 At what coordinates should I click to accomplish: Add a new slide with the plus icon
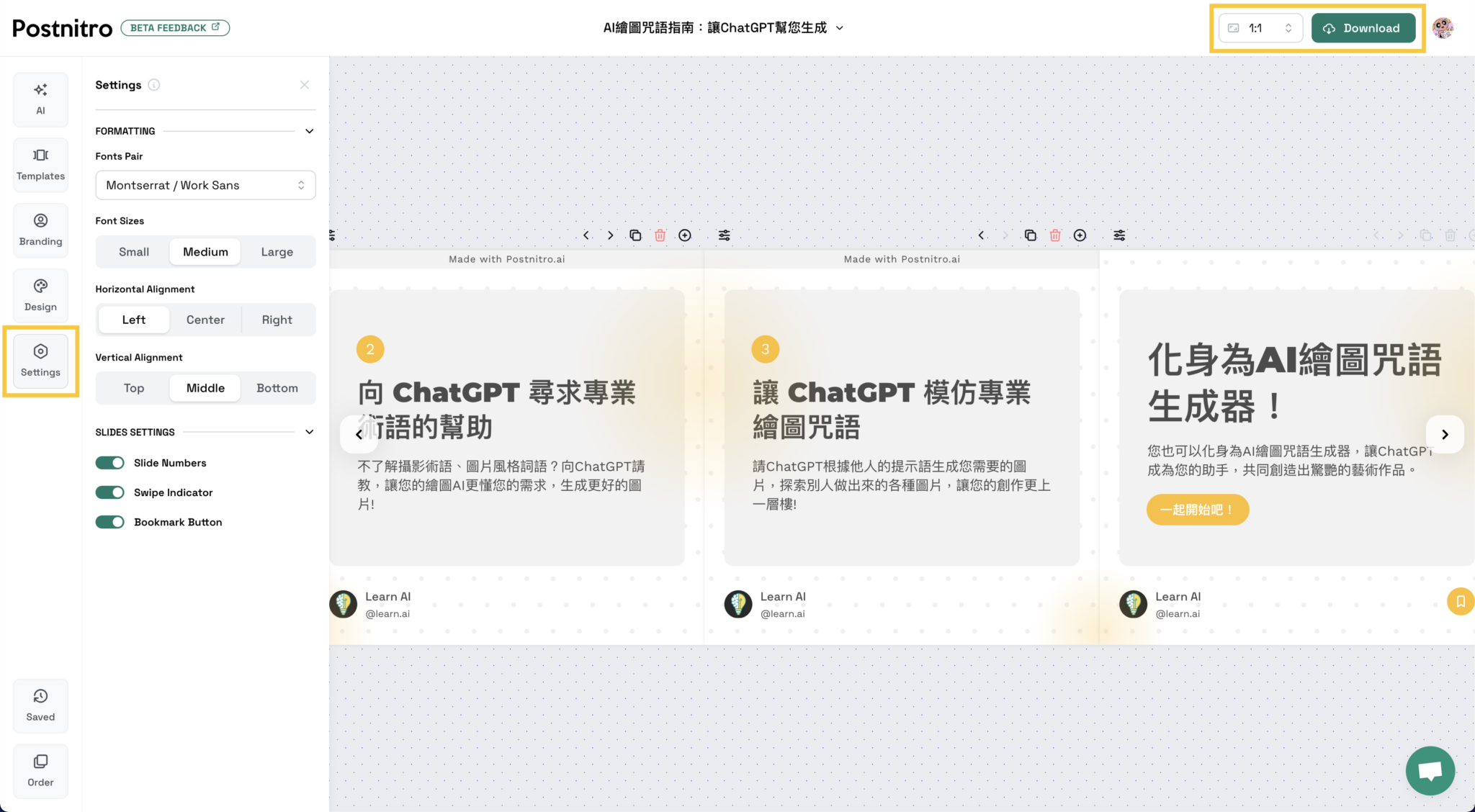point(685,235)
